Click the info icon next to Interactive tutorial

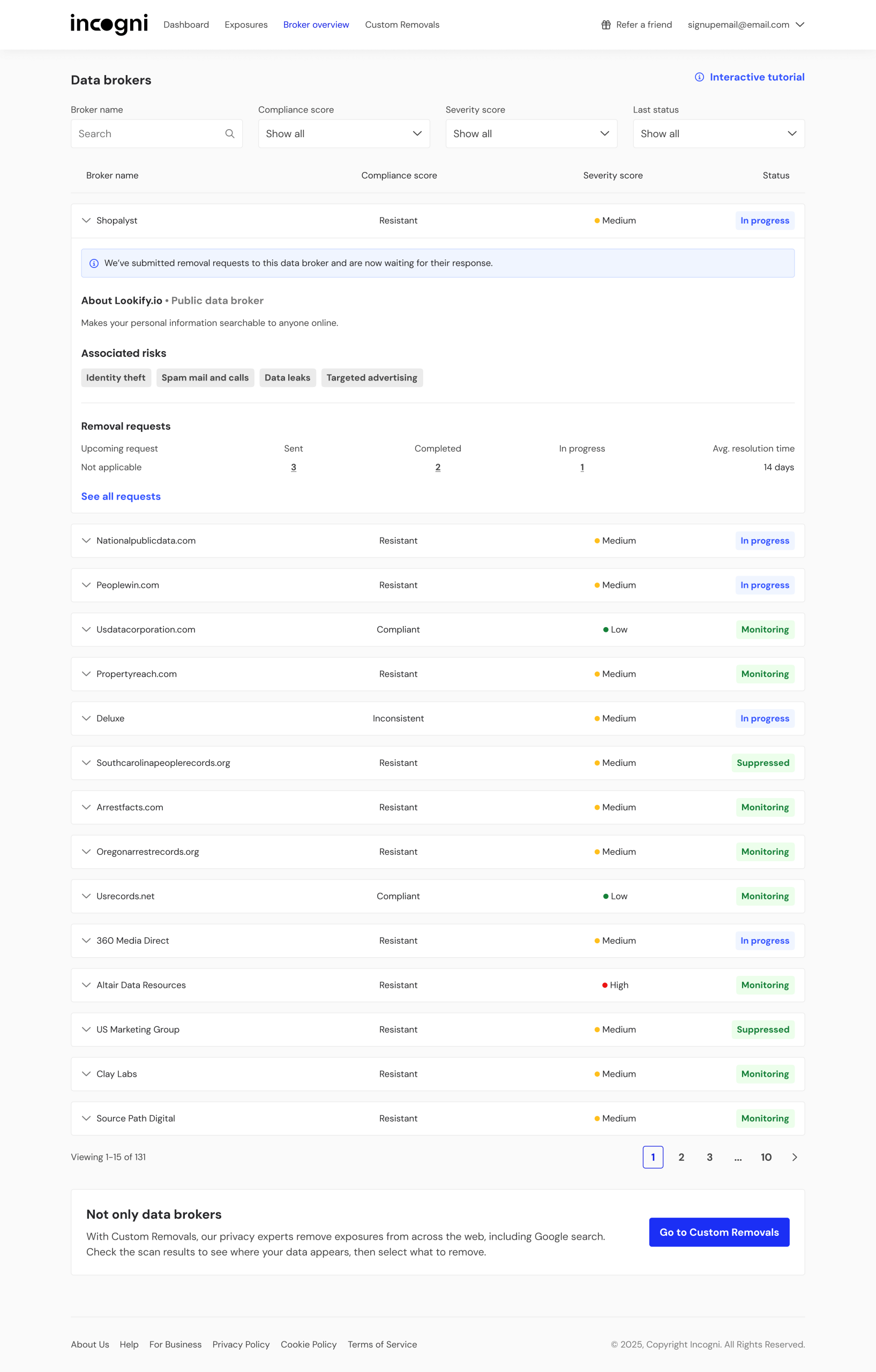pyautogui.click(x=699, y=77)
